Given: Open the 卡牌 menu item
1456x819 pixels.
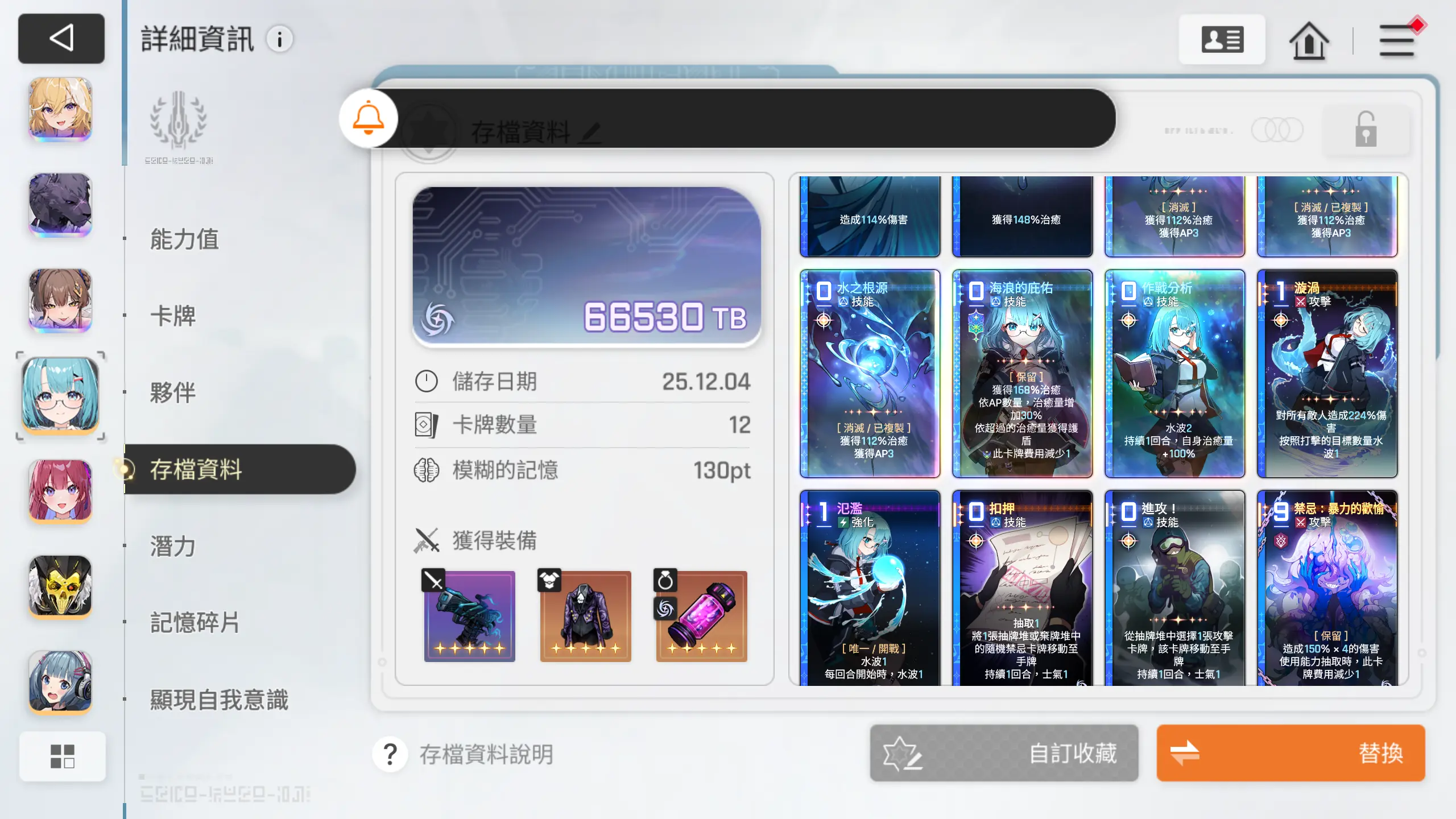Looking at the screenshot, I should tap(173, 316).
